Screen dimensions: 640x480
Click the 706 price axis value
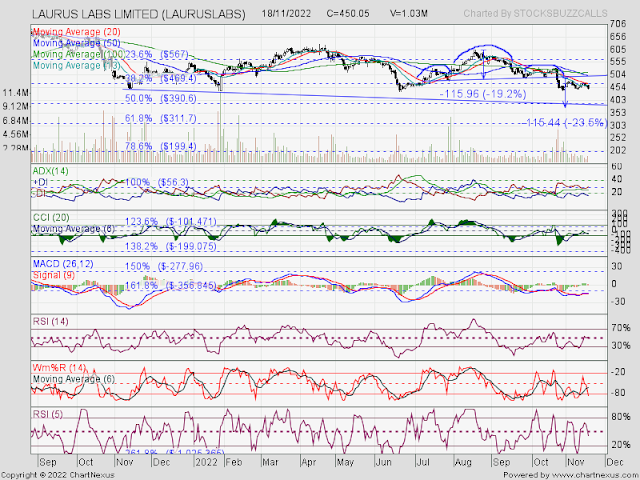[x=618, y=24]
